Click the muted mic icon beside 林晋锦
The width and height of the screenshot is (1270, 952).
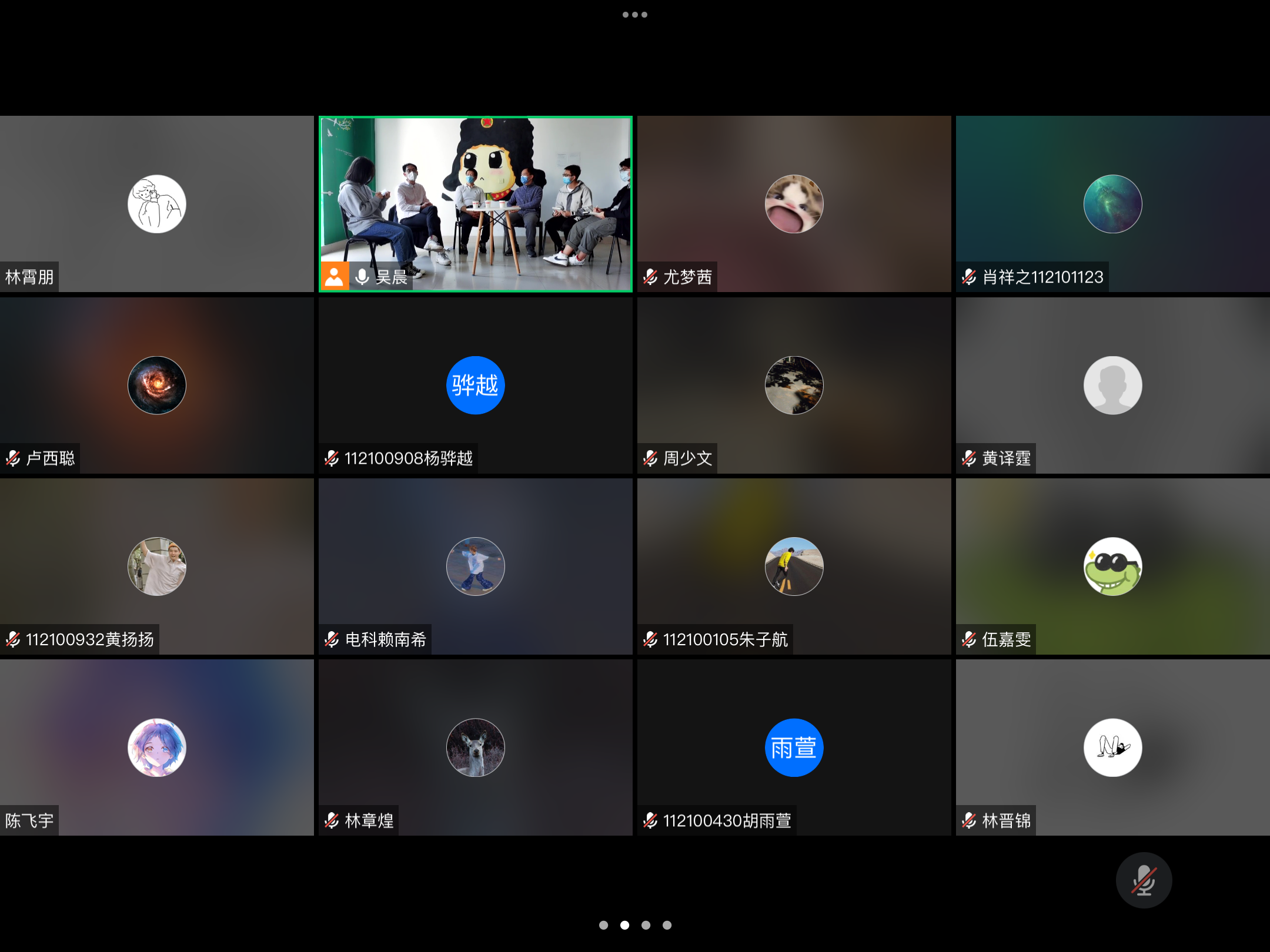coord(969,820)
